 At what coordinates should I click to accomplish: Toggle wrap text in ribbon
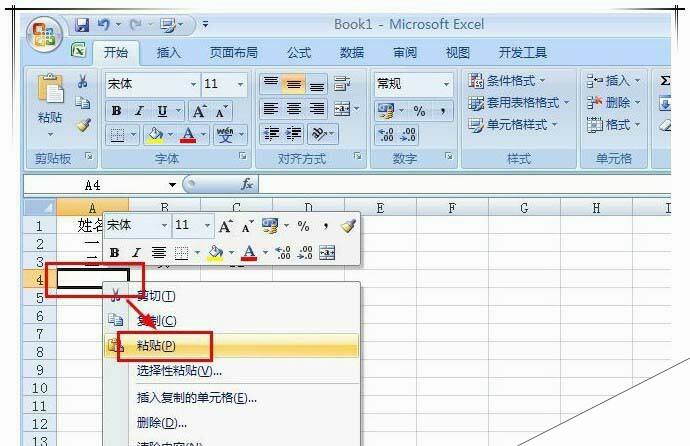point(342,84)
